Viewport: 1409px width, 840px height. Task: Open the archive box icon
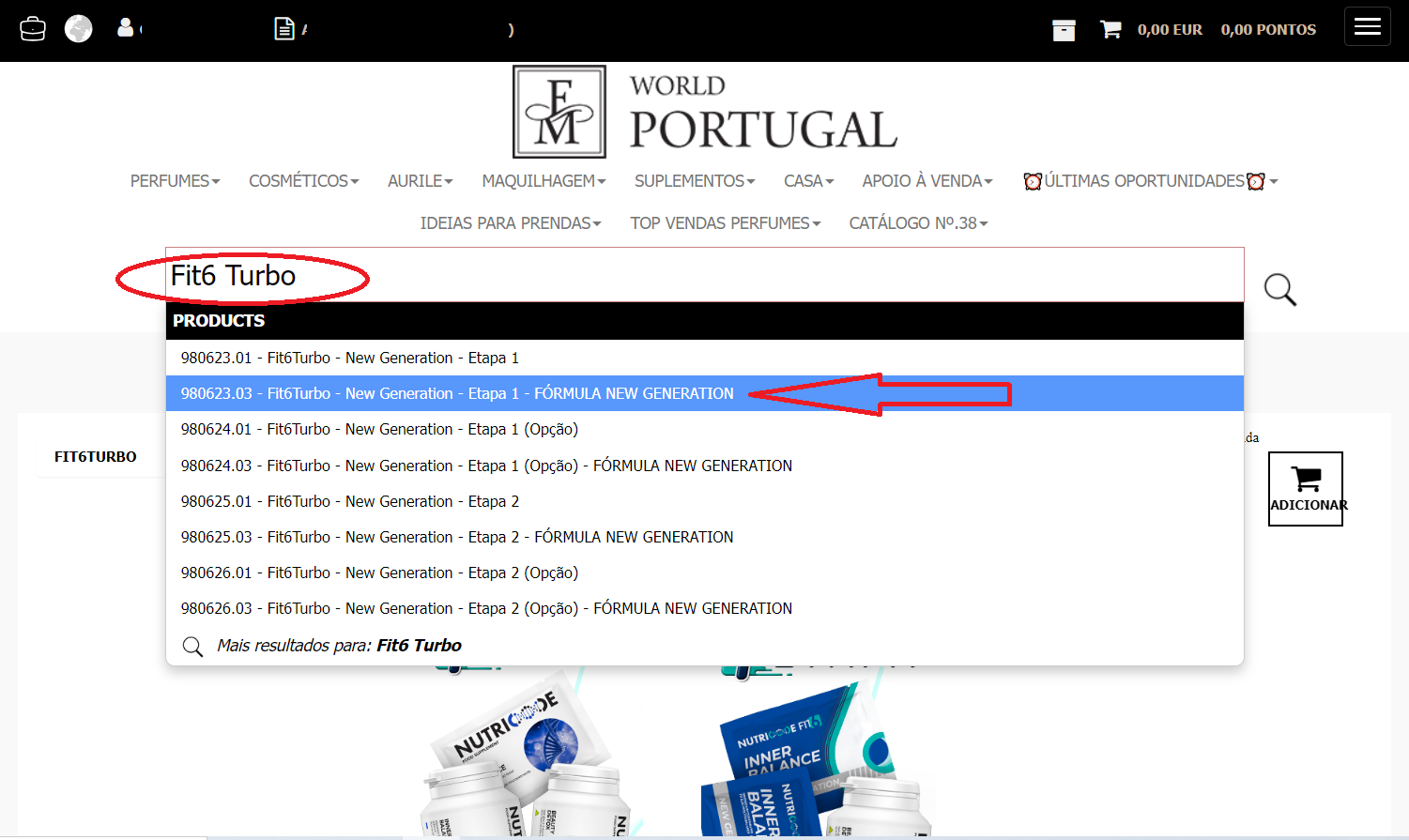1064,30
